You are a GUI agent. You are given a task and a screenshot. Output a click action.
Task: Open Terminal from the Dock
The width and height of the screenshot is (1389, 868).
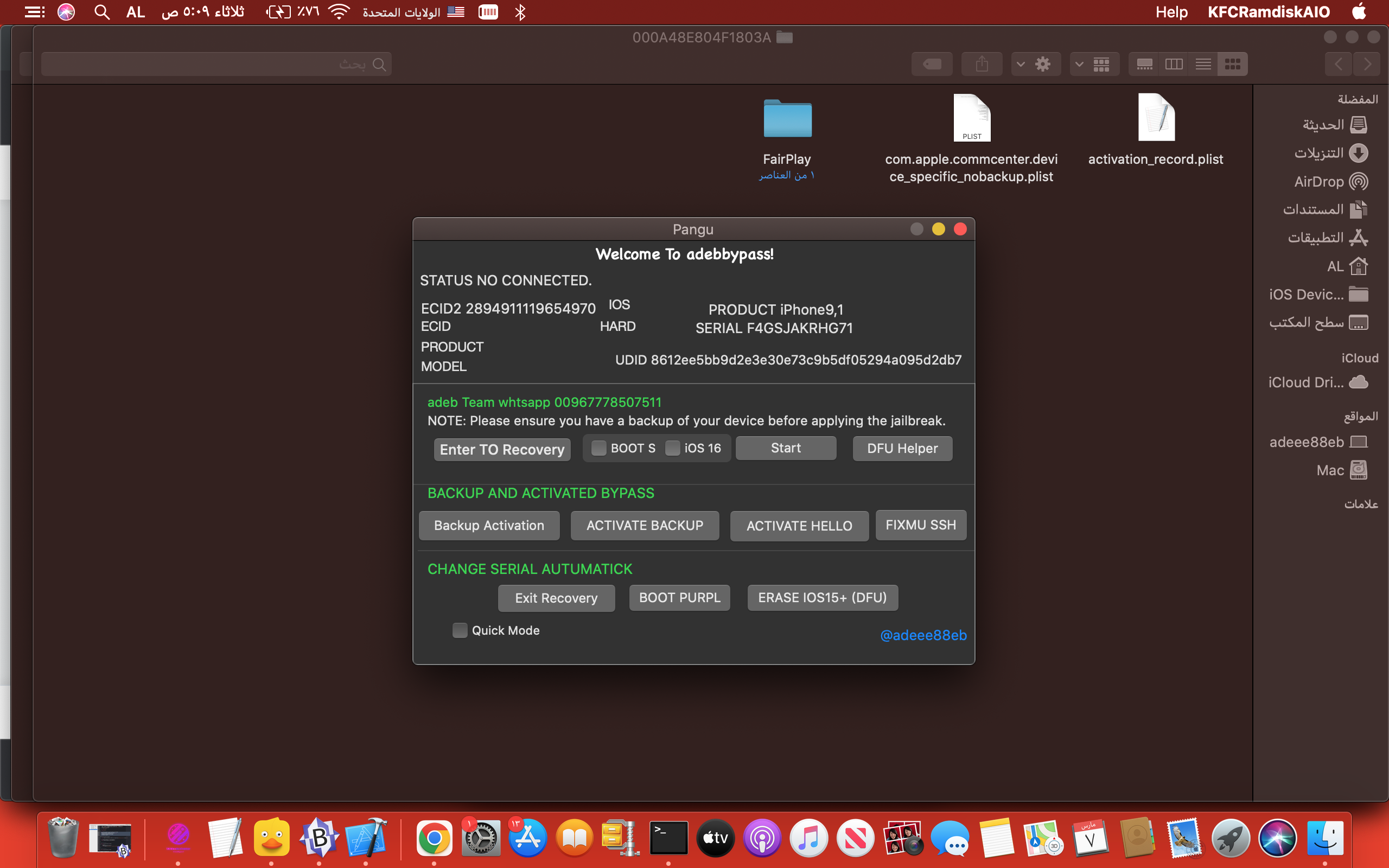(667, 838)
